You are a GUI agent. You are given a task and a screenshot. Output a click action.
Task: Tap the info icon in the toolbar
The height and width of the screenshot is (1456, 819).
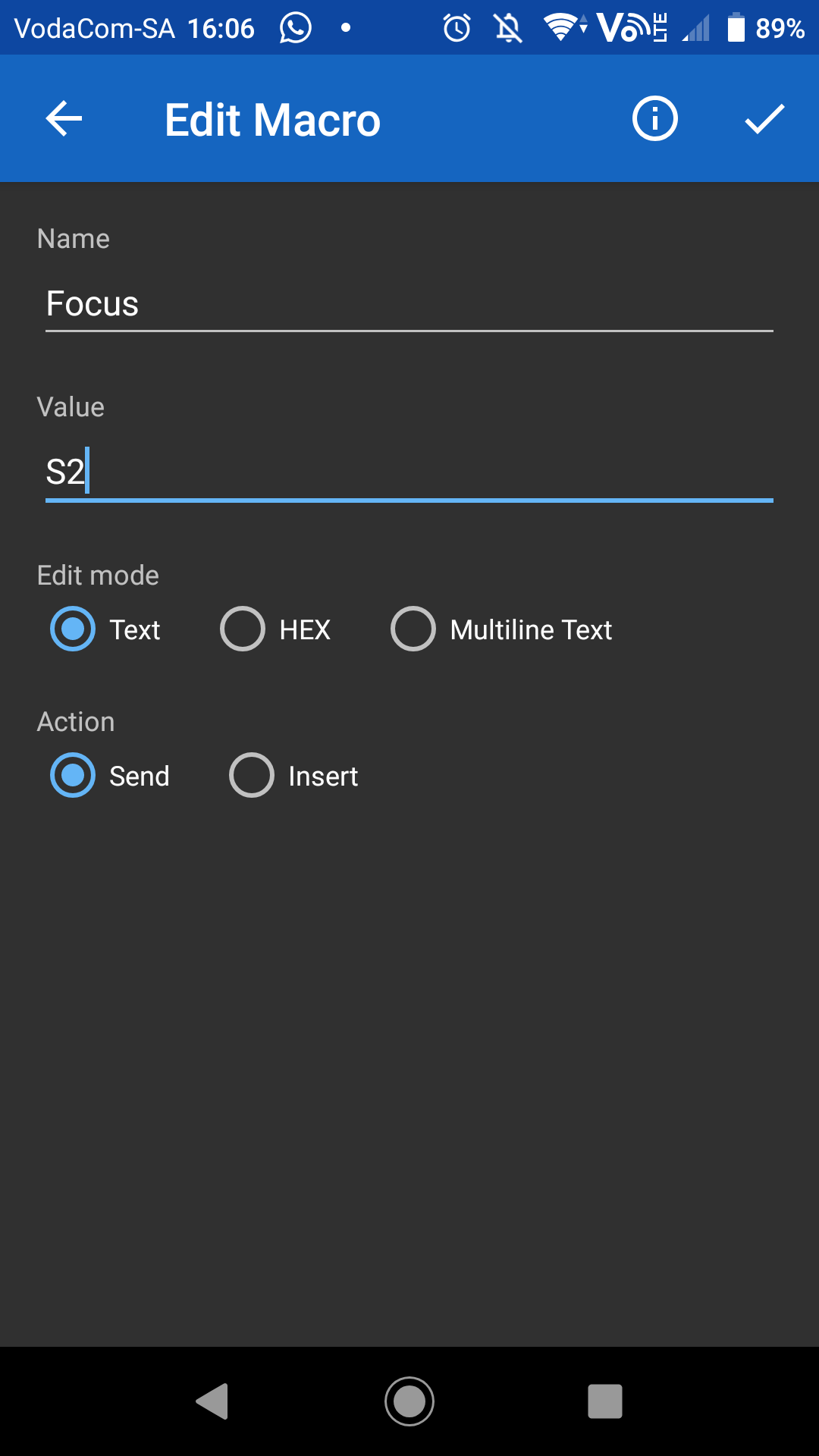click(x=654, y=118)
